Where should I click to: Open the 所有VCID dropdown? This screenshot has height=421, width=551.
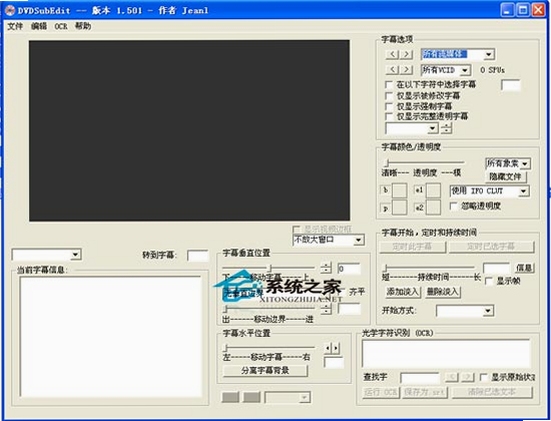[446, 70]
